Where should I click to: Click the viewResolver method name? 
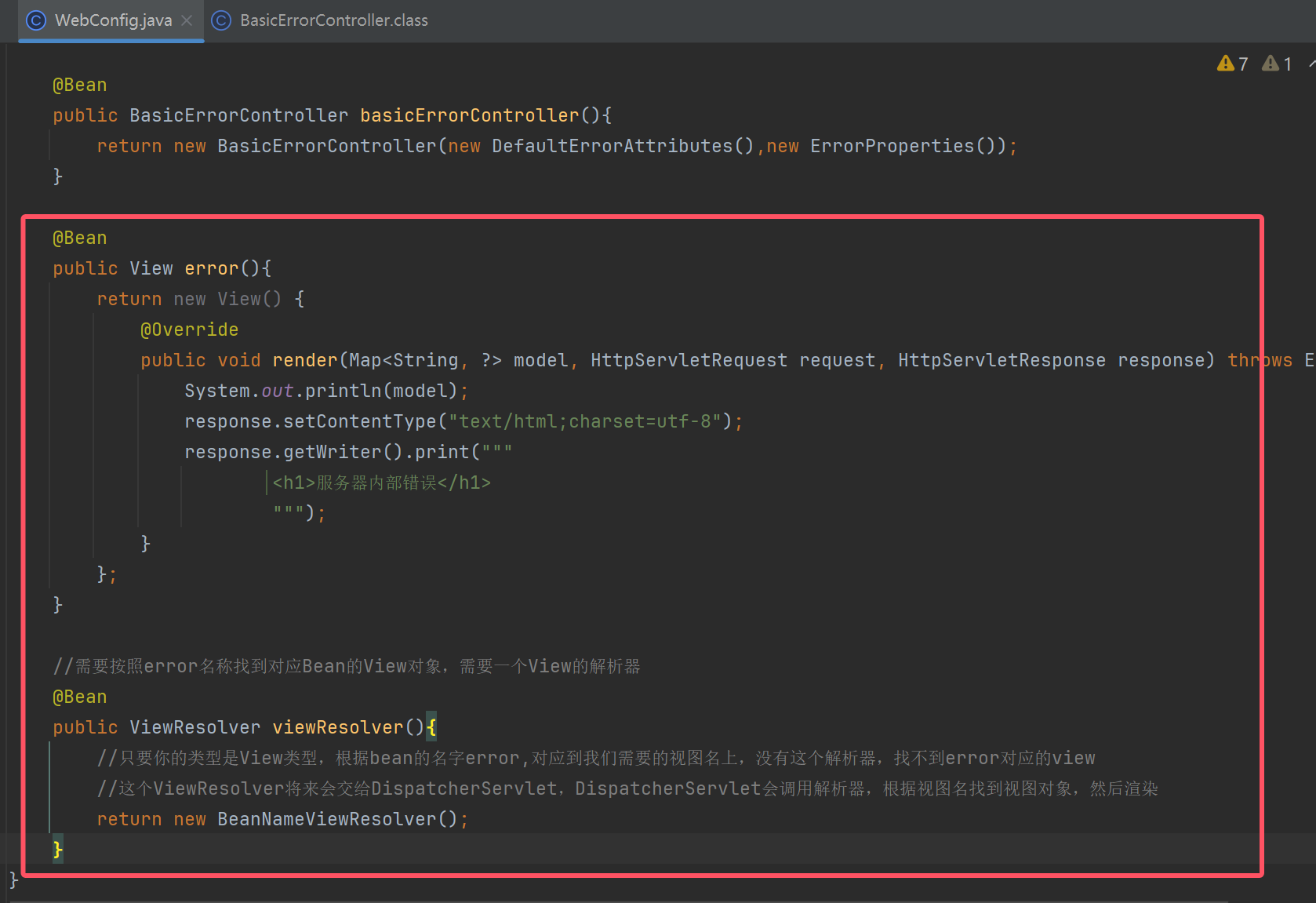pos(338,727)
